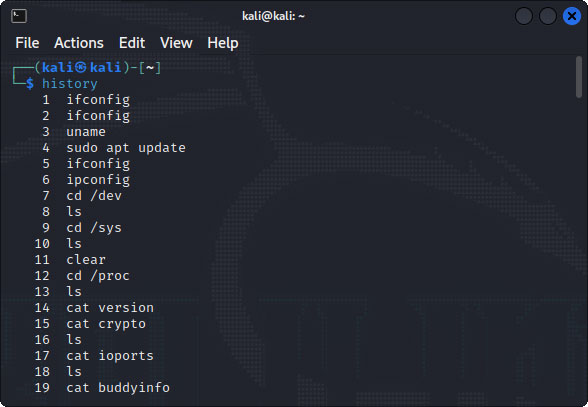Click the vertical scrollbar thumb
The width and height of the screenshot is (588, 407).
tap(579, 77)
